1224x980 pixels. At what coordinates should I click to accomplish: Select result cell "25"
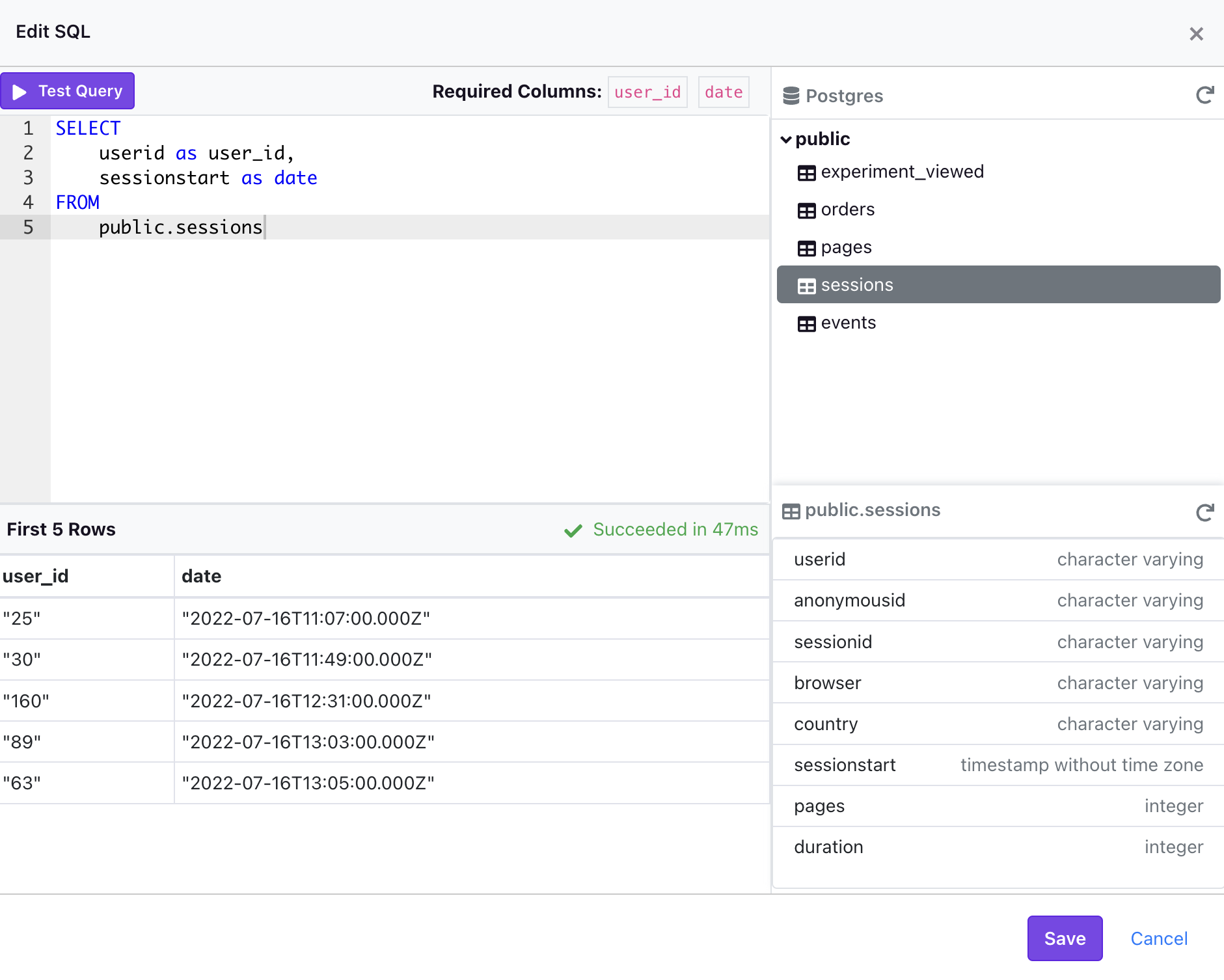[x=87, y=618]
